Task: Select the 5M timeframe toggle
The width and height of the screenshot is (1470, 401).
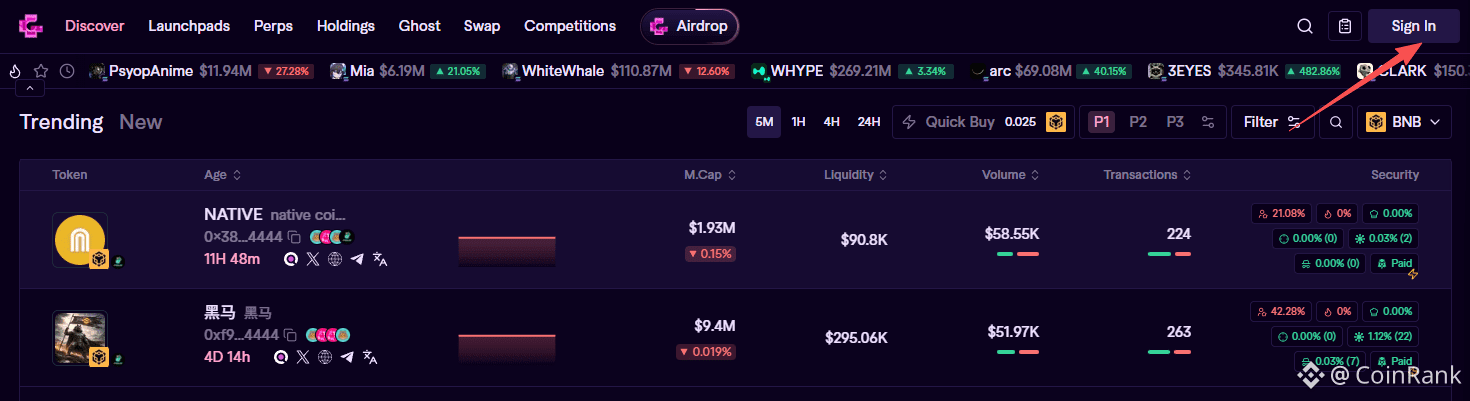Action: click(764, 122)
